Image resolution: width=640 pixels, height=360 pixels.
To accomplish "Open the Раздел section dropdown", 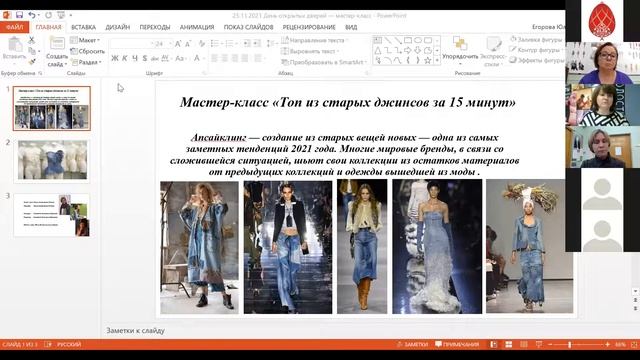I will pyautogui.click(x=86, y=62).
